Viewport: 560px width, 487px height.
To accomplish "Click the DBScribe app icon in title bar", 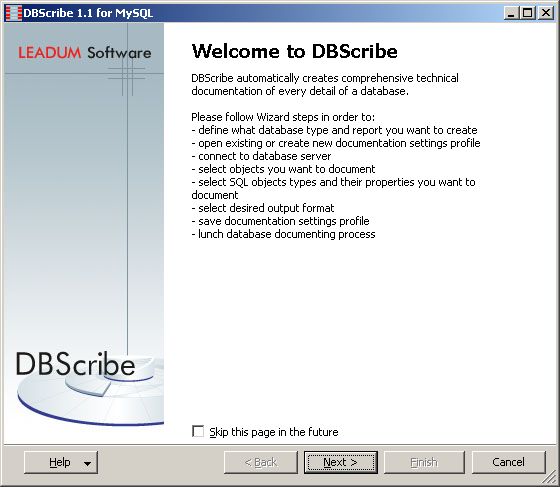I will 14,13.
